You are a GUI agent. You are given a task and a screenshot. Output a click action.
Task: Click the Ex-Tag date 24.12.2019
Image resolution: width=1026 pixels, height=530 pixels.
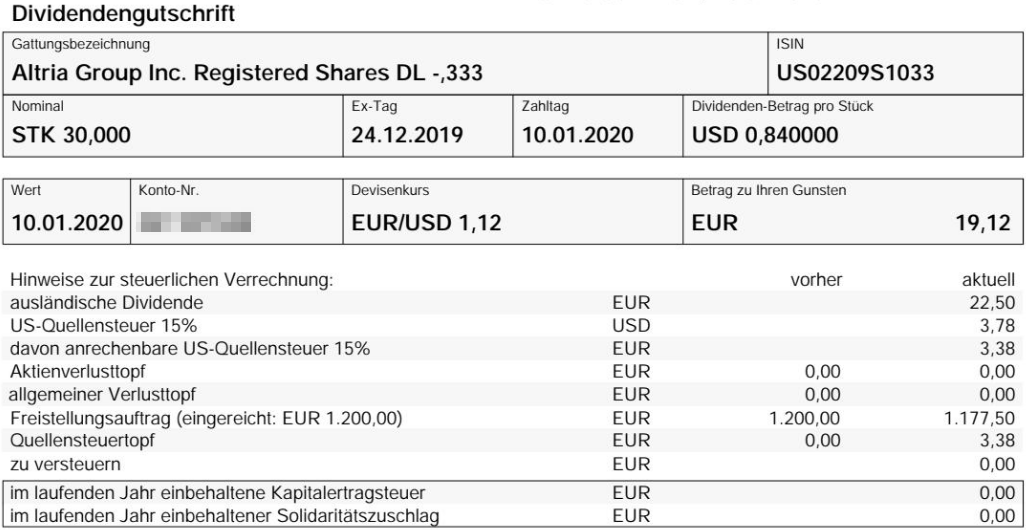point(407,135)
